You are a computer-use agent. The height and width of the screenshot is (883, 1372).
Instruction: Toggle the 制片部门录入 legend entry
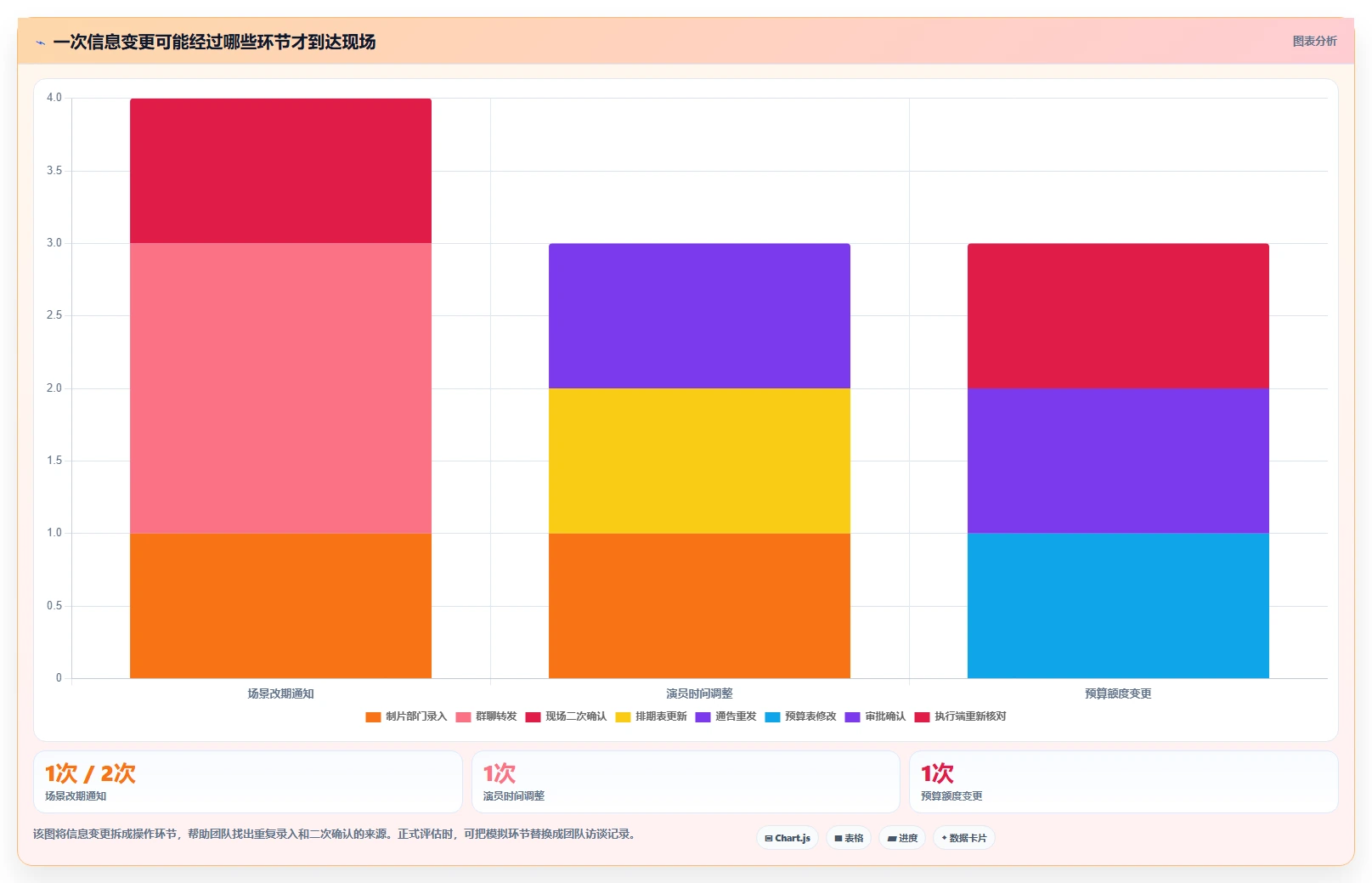(x=406, y=716)
